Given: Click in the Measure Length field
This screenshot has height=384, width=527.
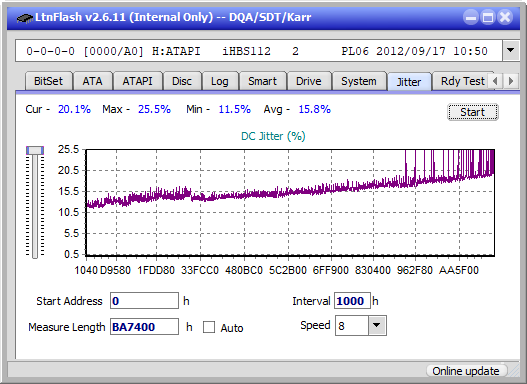Looking at the screenshot, I should pos(144,327).
